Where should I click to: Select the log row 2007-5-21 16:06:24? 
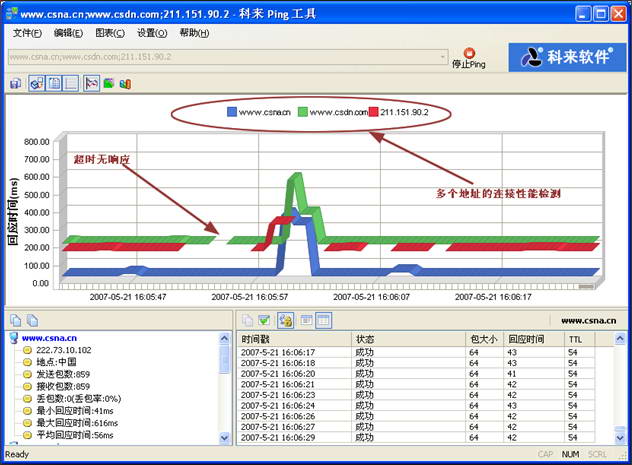pos(416,405)
